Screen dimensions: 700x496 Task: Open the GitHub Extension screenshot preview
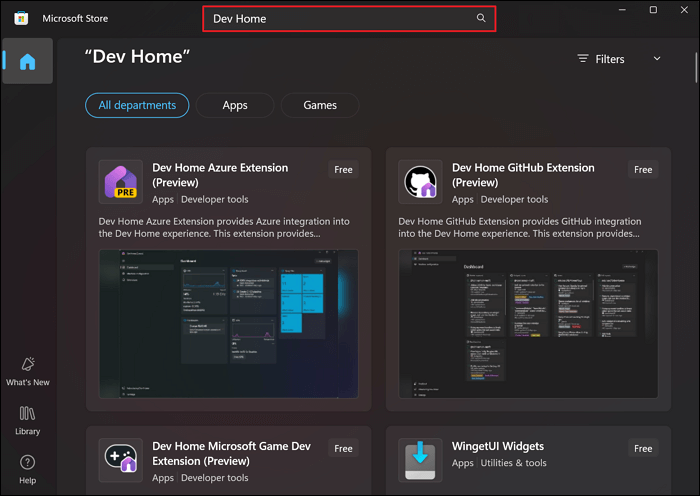click(x=528, y=324)
